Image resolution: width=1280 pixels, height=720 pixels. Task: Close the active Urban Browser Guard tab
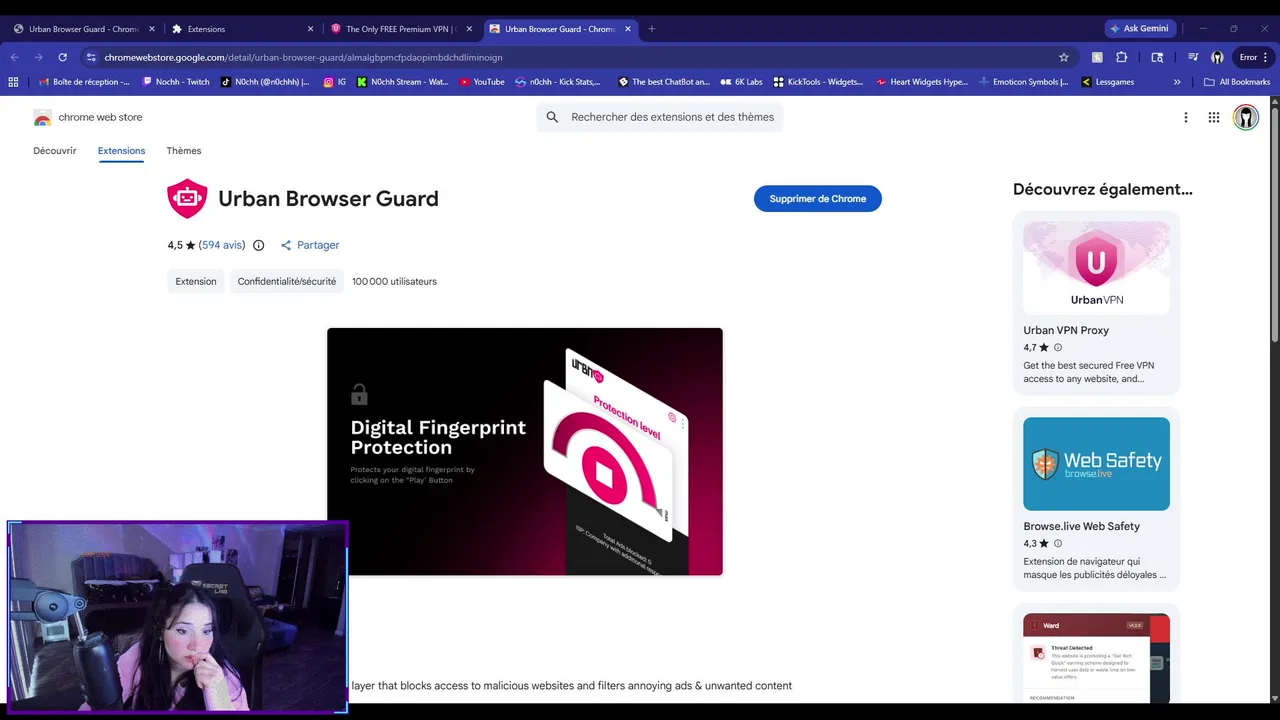click(628, 29)
